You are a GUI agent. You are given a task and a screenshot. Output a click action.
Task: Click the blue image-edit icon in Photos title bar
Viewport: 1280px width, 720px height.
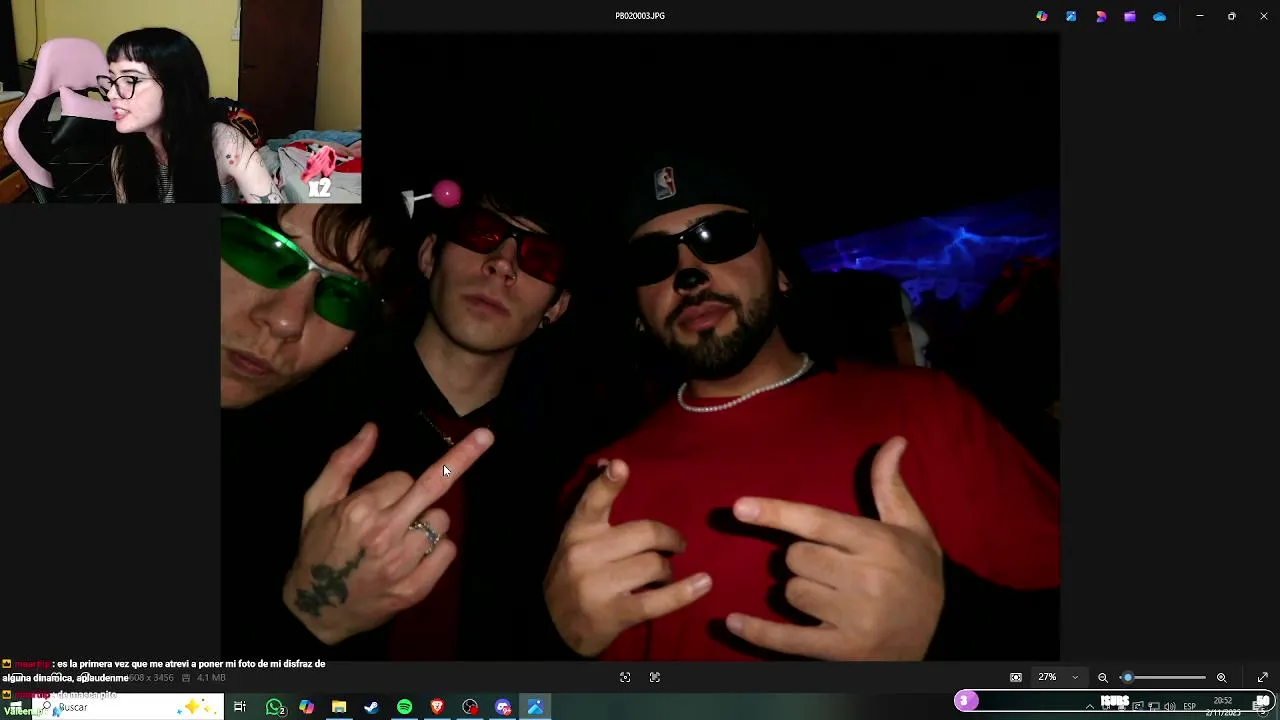[x=1071, y=16]
